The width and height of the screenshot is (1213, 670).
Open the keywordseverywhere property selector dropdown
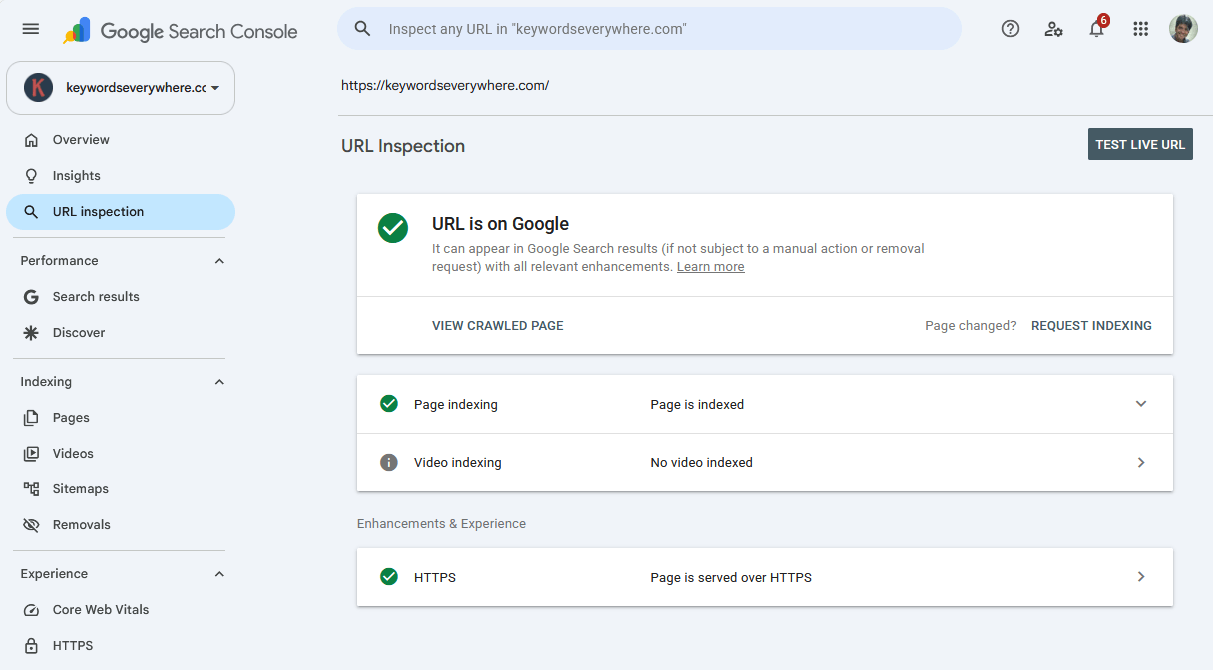pyautogui.click(x=121, y=88)
